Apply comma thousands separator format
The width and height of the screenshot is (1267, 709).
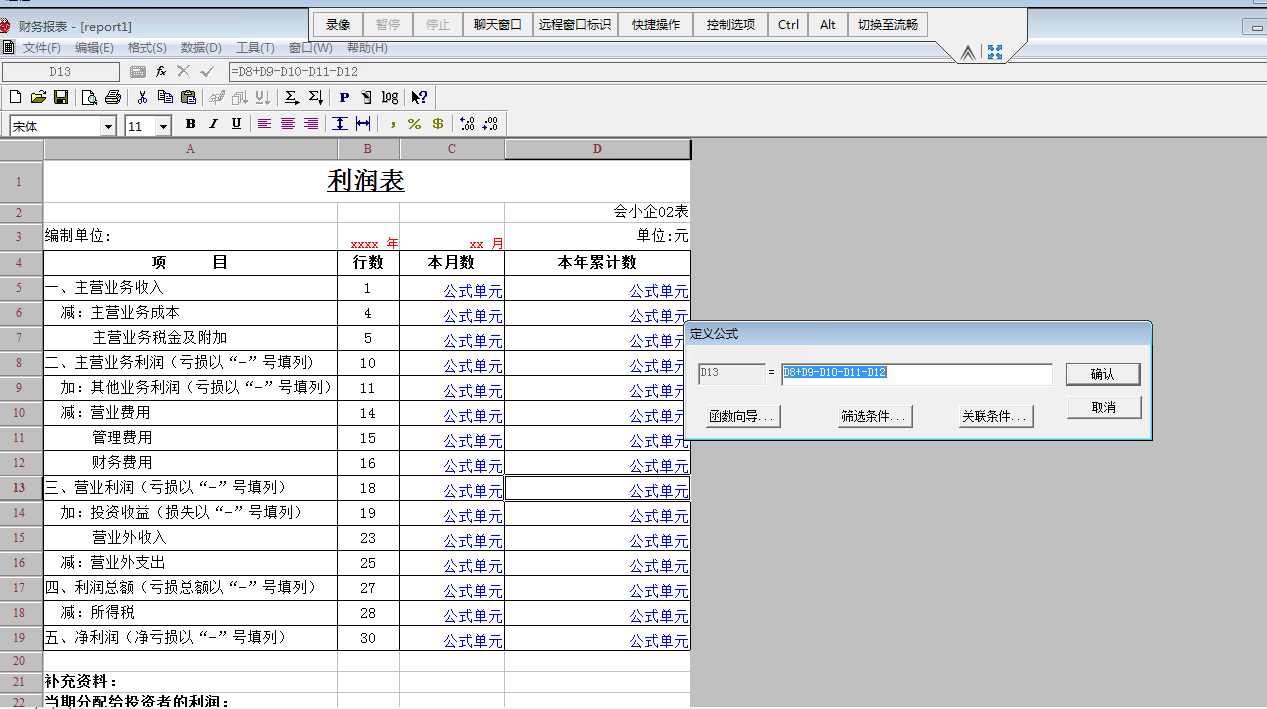click(392, 124)
